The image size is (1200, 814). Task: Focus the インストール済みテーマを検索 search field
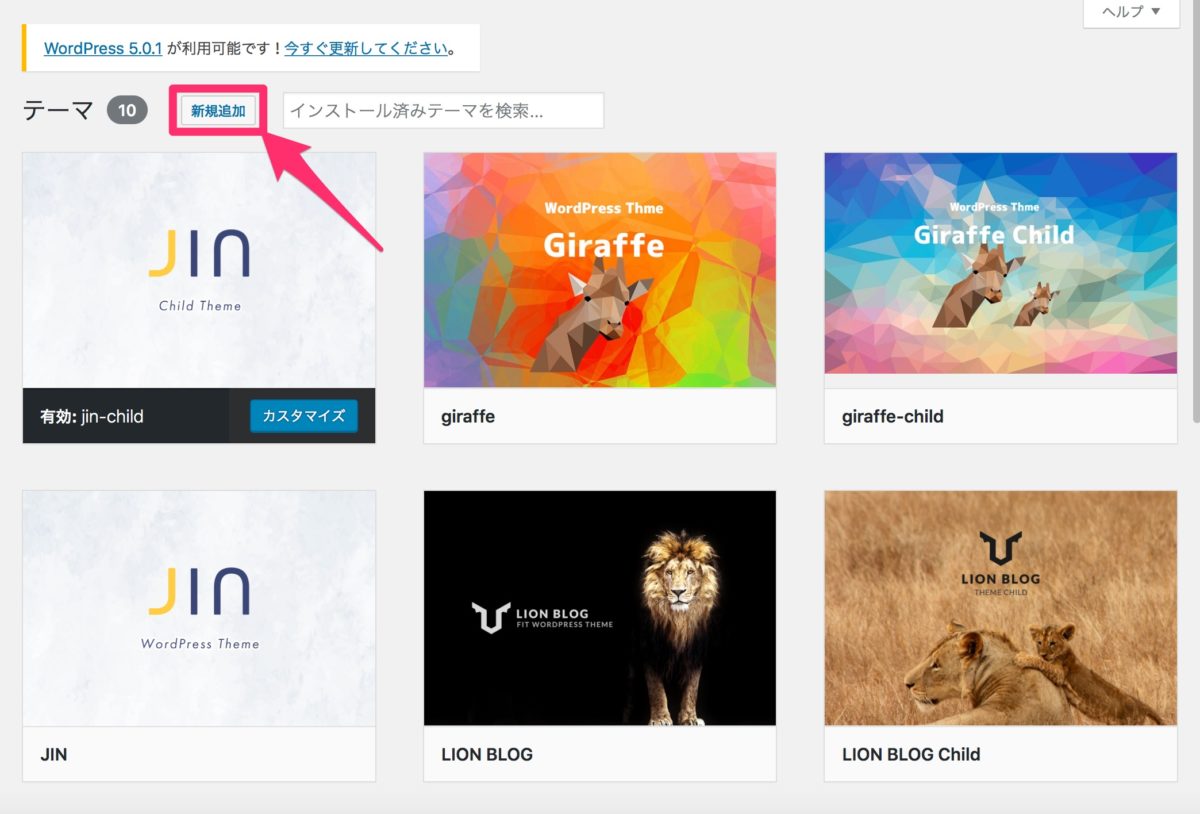click(x=443, y=111)
